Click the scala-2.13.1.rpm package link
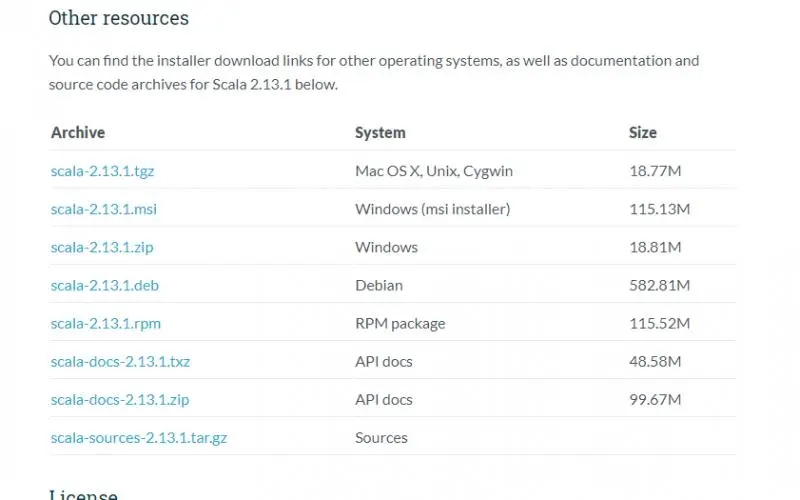This screenshot has width=800, height=500. point(106,323)
